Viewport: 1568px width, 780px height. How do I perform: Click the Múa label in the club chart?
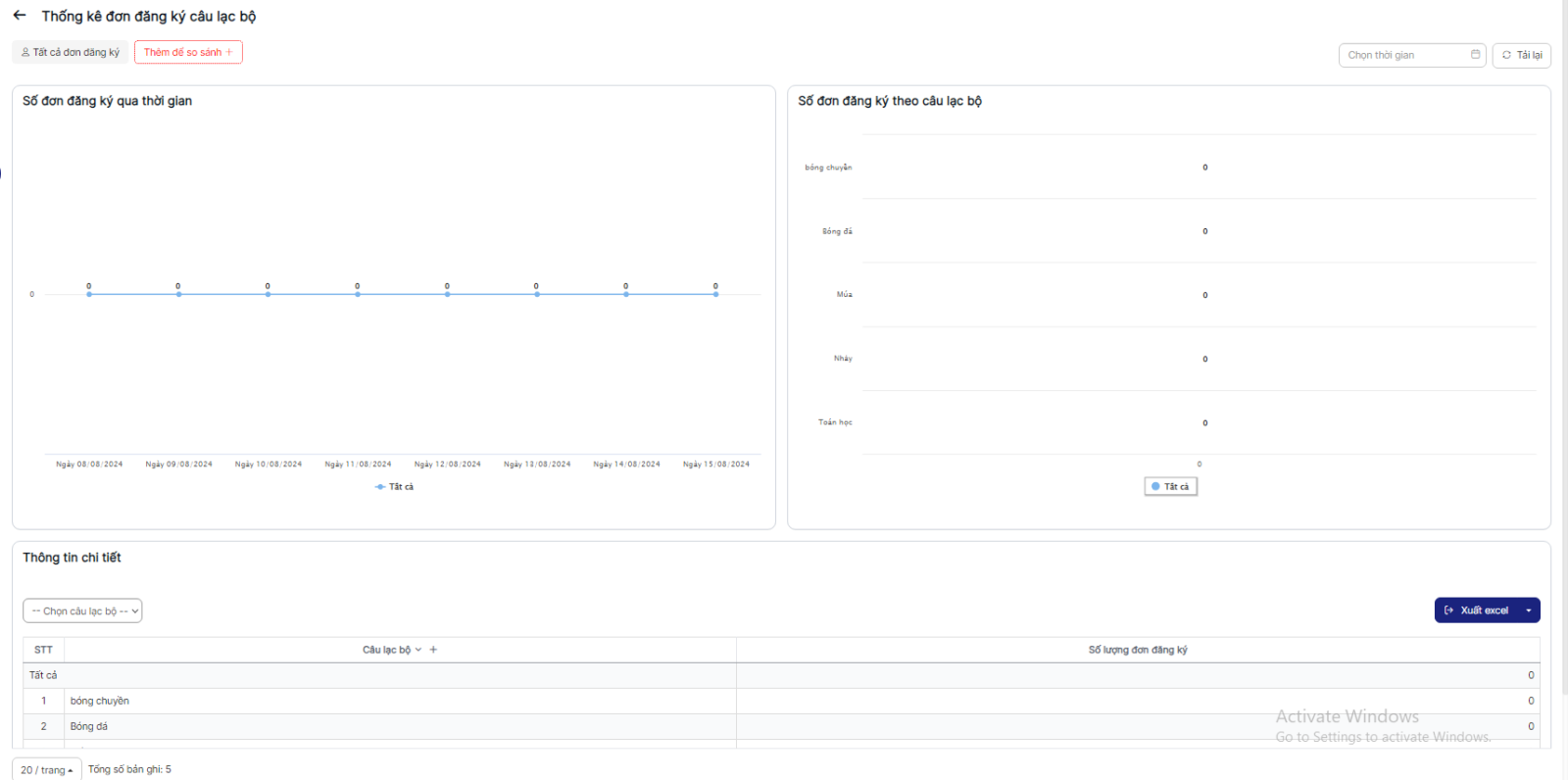coord(844,294)
